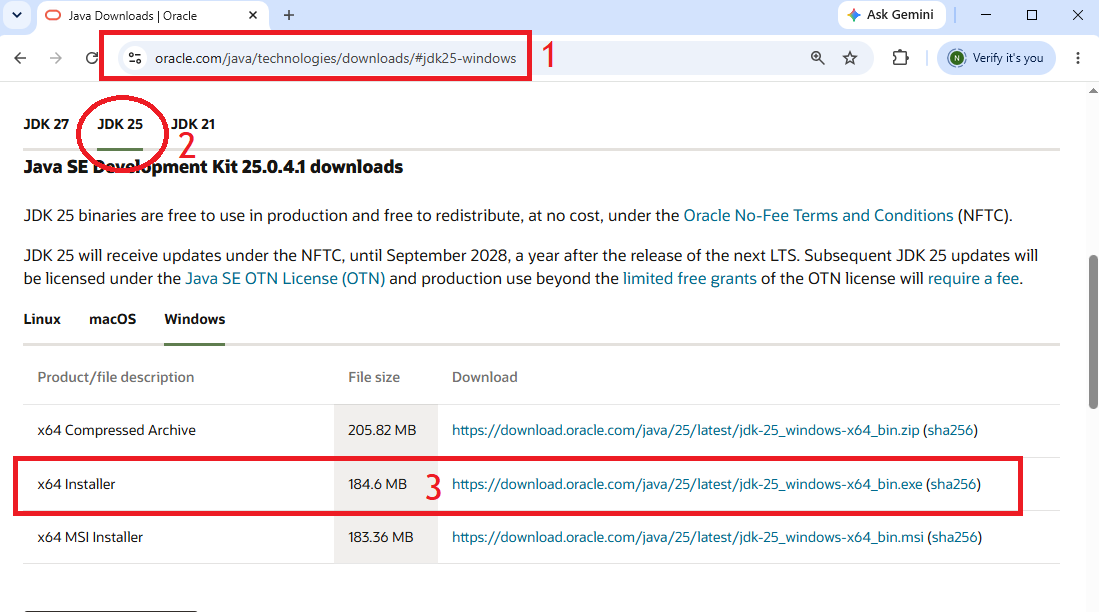Open sha256 link for MSI Installer
This screenshot has width=1099, height=612.
click(x=955, y=538)
